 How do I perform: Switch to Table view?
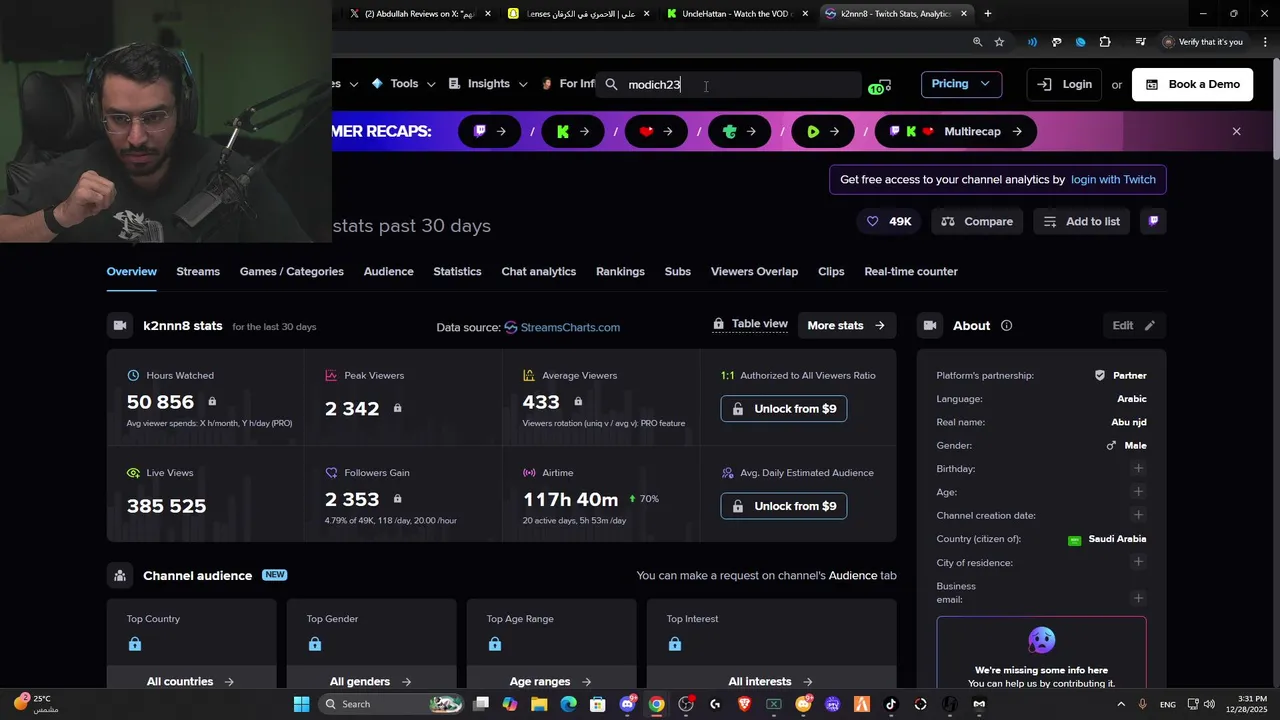[x=751, y=324]
